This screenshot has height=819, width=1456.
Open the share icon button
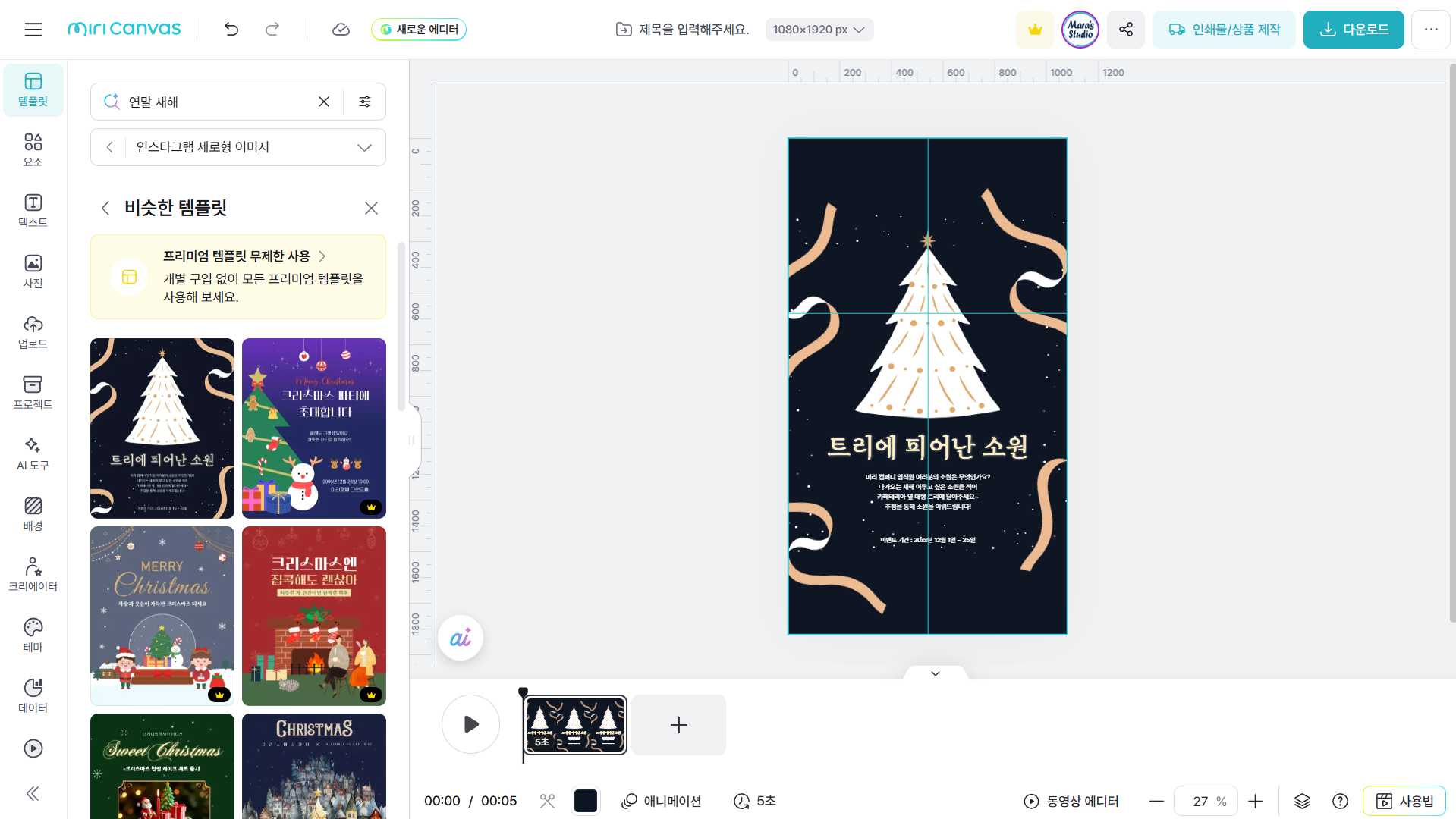pos(1125,30)
